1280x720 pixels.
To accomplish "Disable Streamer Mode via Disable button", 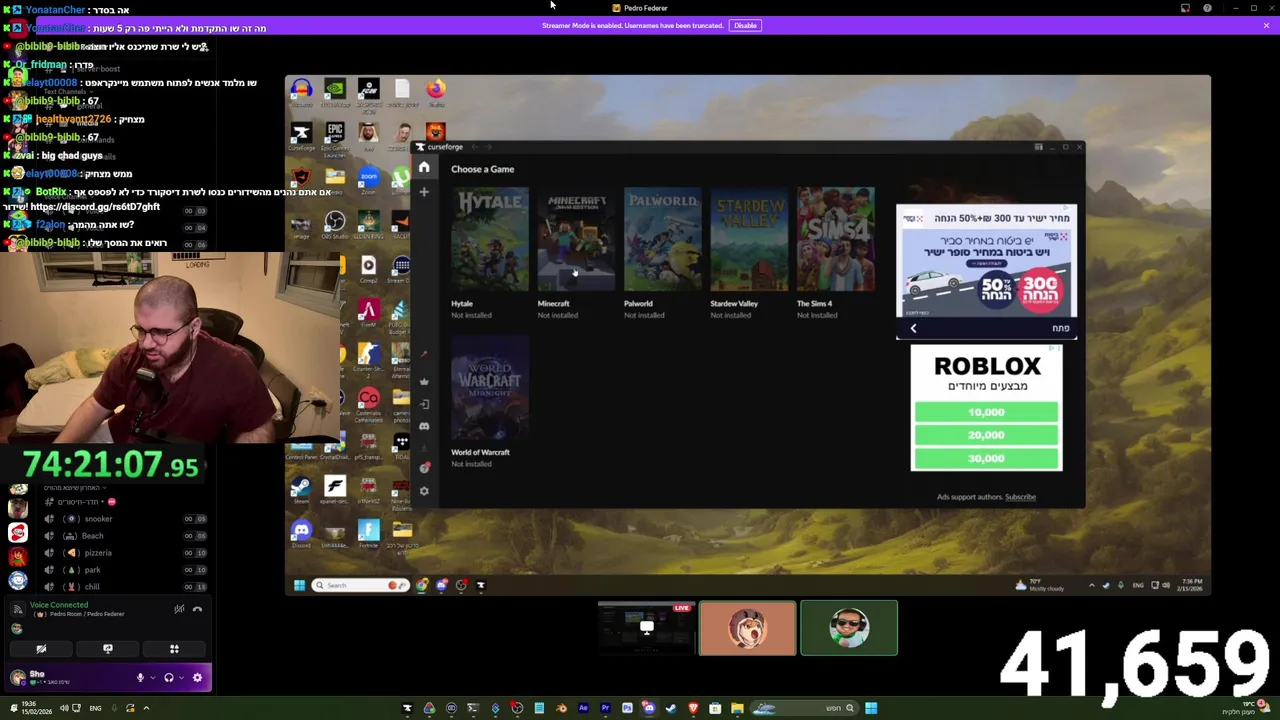I will pyautogui.click(x=745, y=25).
